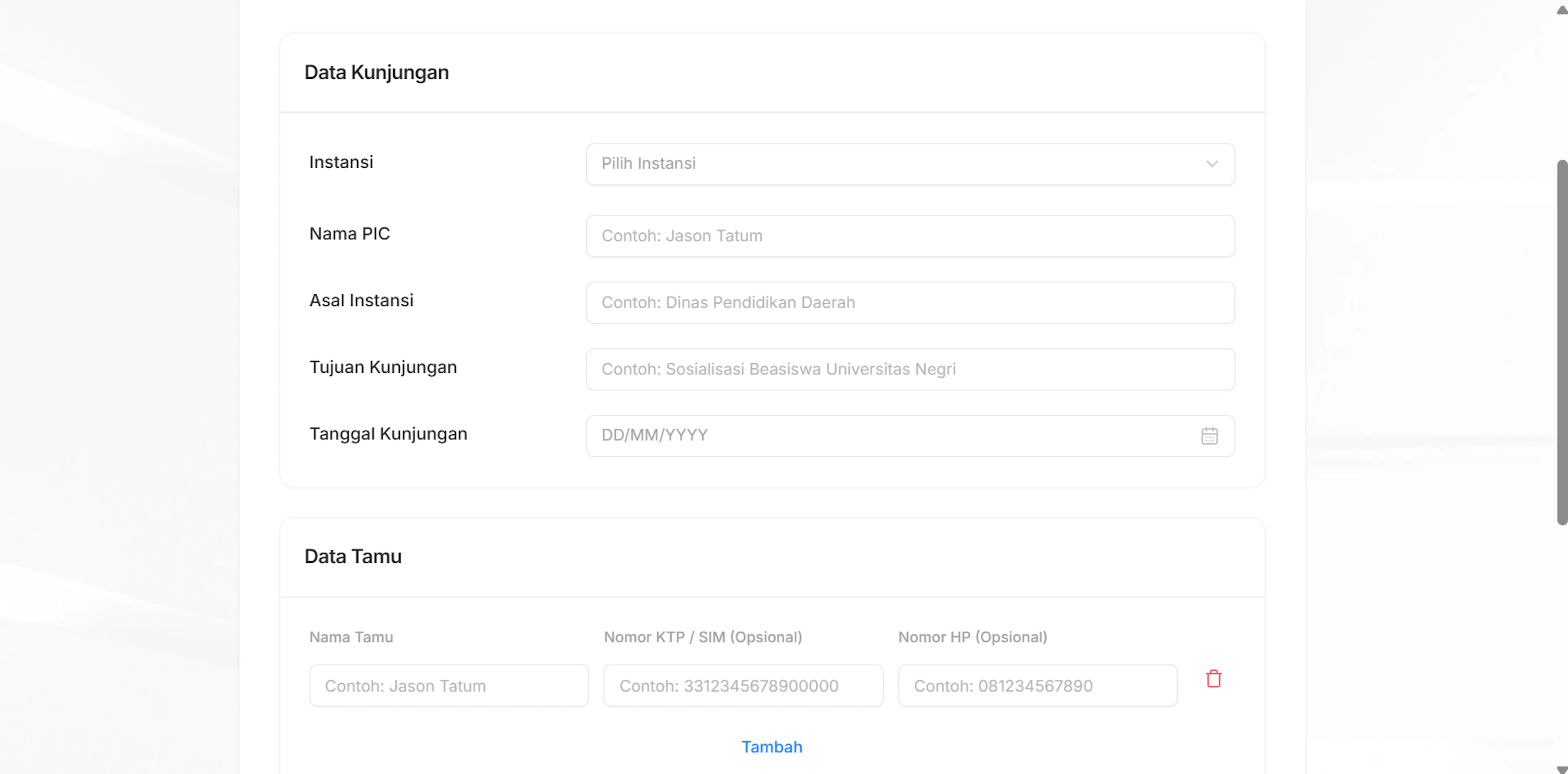Click the Nama Tamu column label
Image resolution: width=1568 pixels, height=774 pixels.
tap(351, 637)
